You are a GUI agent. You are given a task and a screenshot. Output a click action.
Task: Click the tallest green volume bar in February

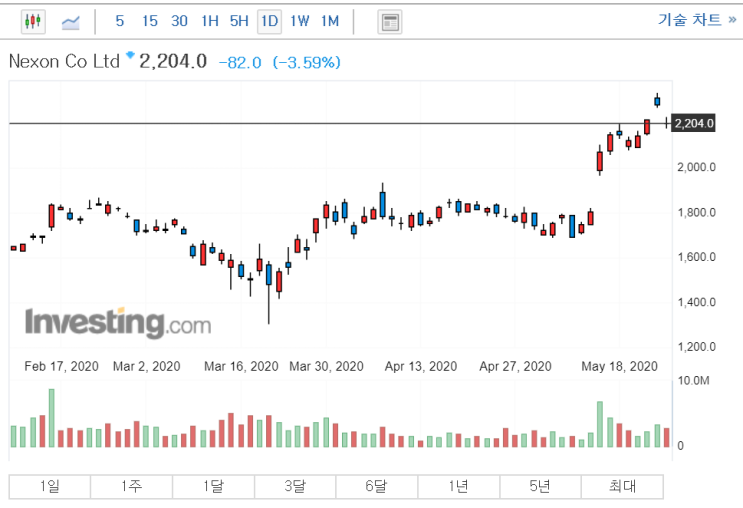(x=52, y=418)
